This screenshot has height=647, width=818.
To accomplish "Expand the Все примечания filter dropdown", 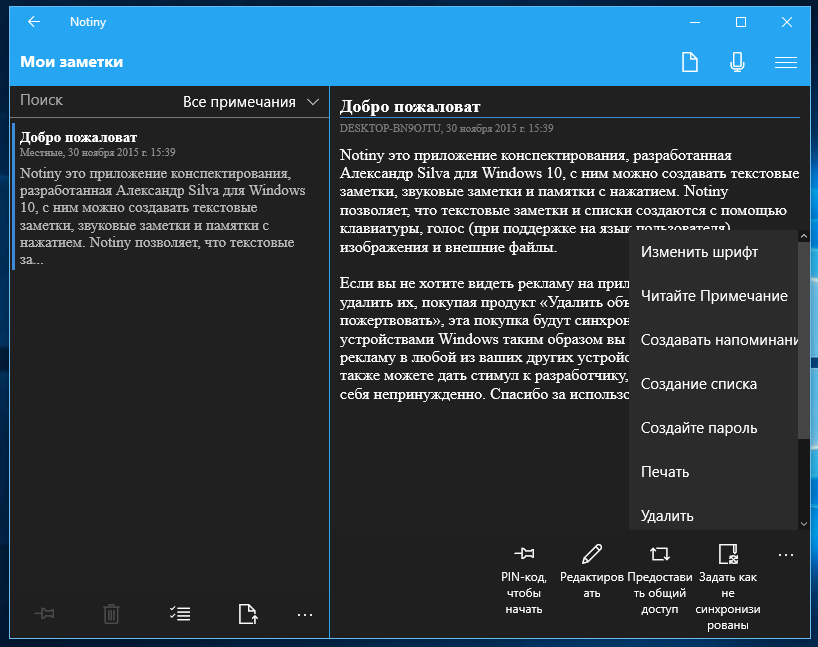I will click(x=251, y=102).
